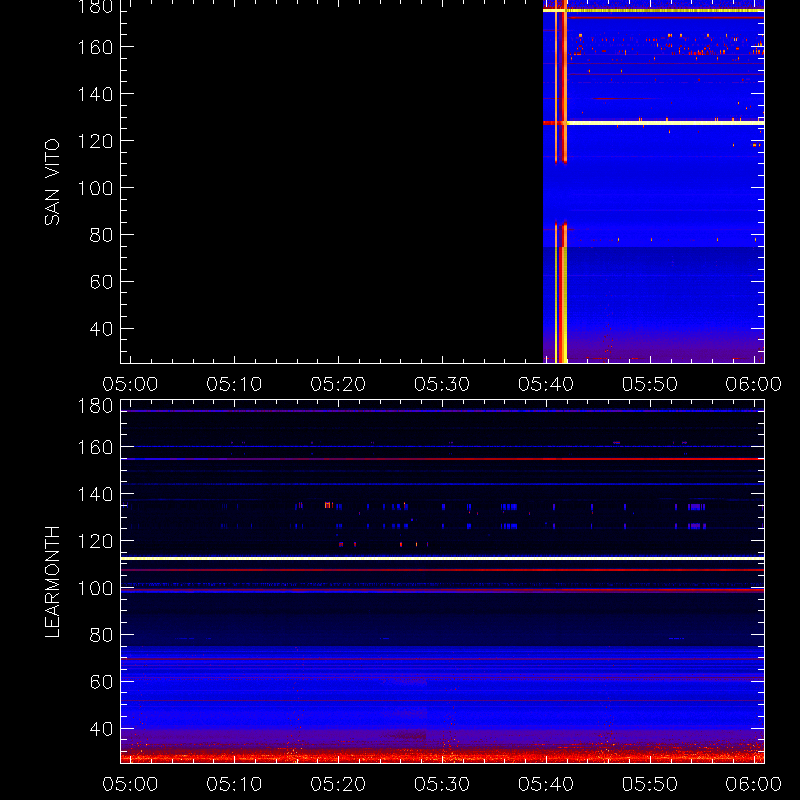Pick the 80 tick label on LEARMONTH plot

point(101,635)
